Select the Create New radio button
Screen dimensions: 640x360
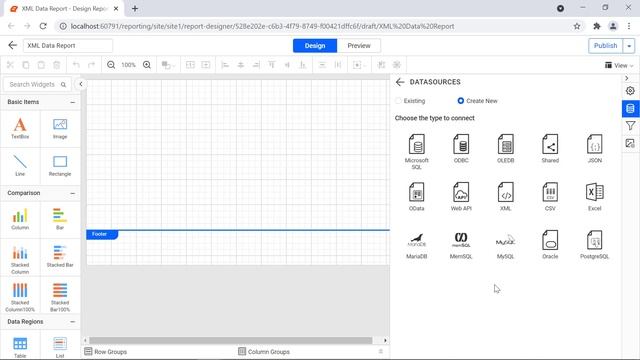point(460,101)
